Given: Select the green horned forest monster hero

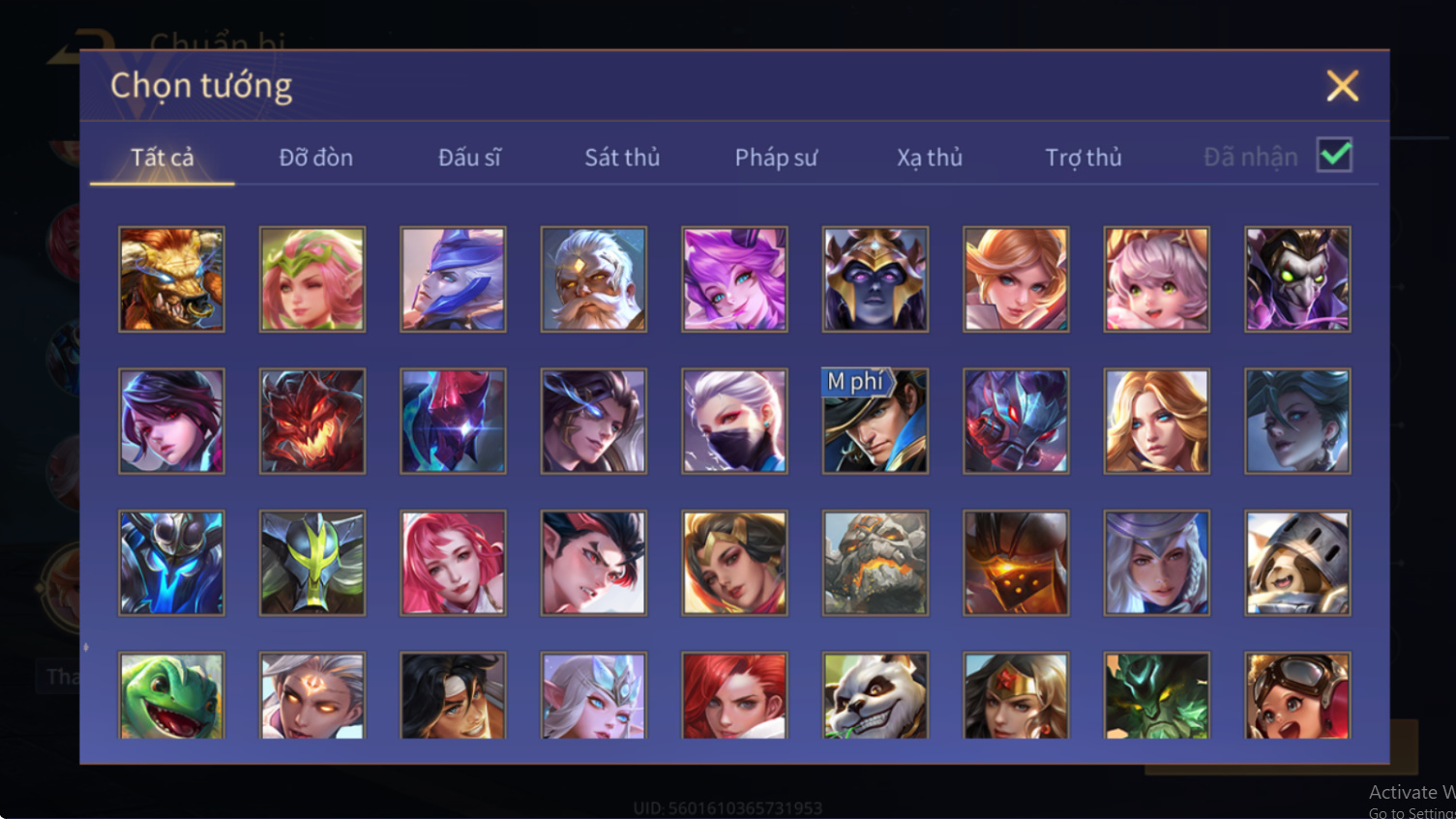Looking at the screenshot, I should pos(1157,695).
